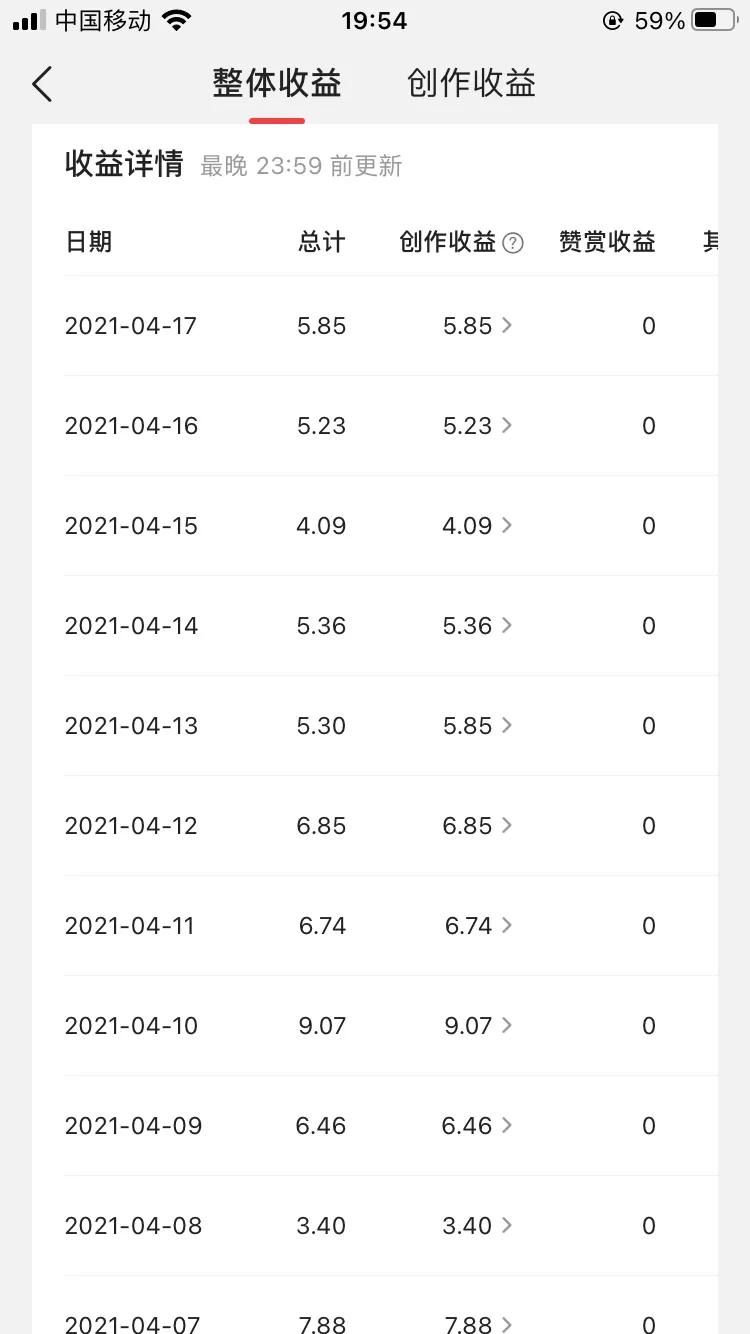Expand the 2021-04-13 创作收益 5.85 entry
750x1334 pixels.
pyautogui.click(x=506, y=725)
